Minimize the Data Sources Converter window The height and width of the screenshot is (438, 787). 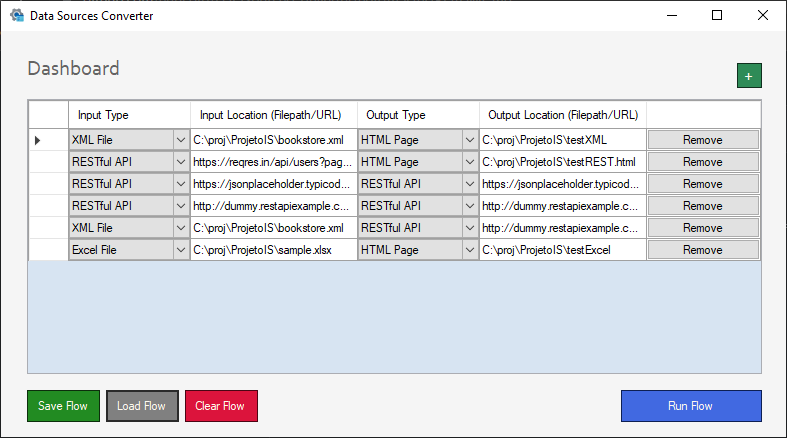tap(672, 16)
